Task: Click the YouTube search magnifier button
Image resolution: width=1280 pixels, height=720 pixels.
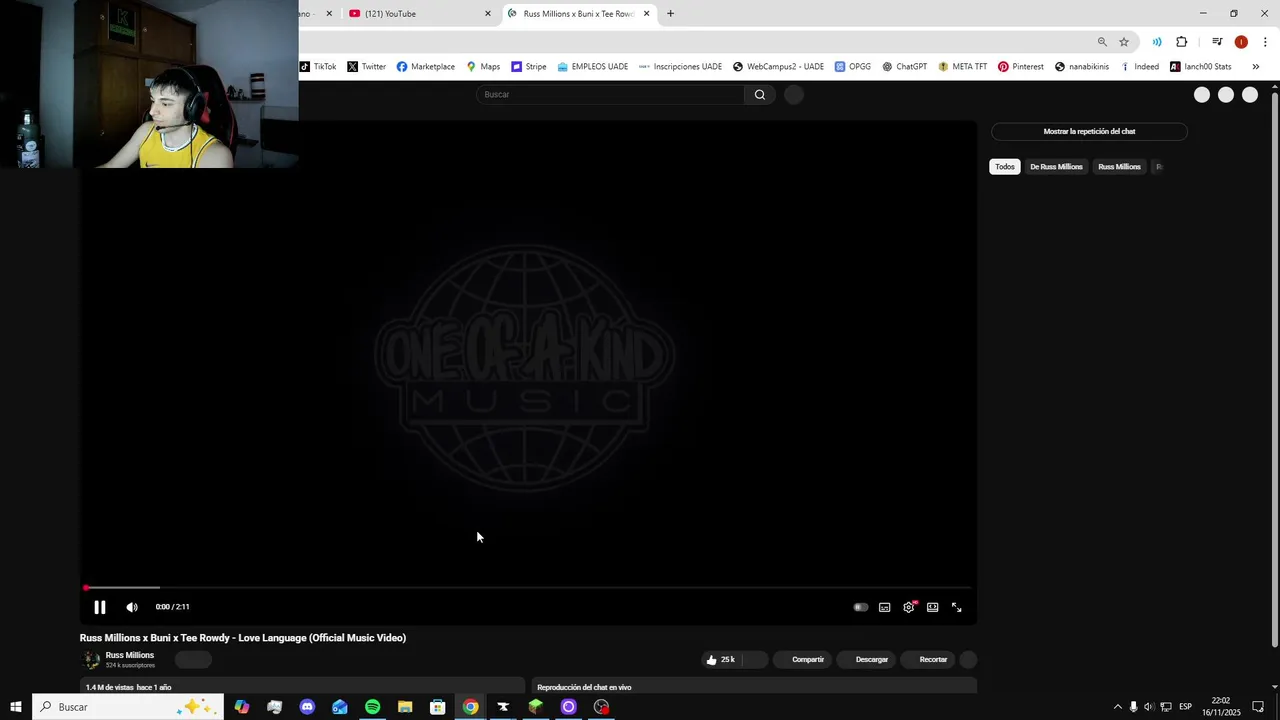Action: click(x=760, y=94)
